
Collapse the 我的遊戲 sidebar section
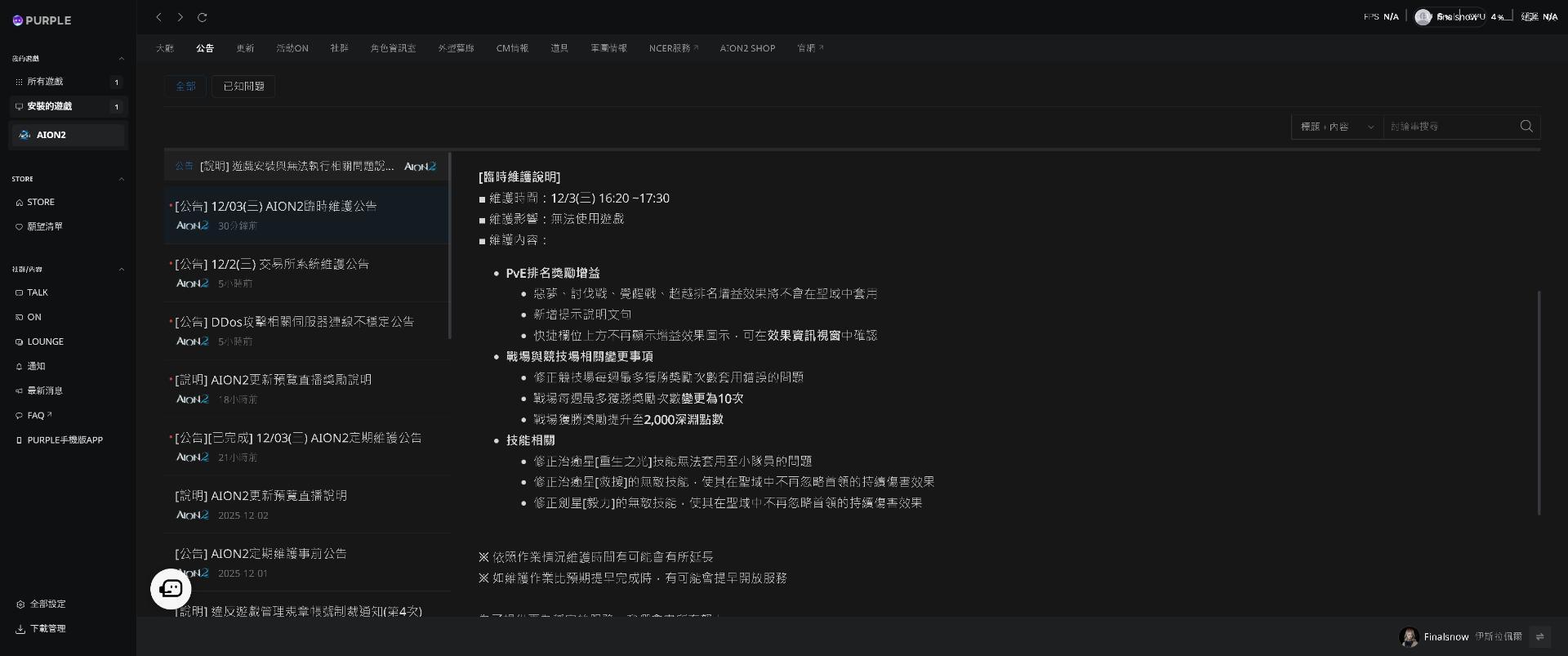pos(122,58)
